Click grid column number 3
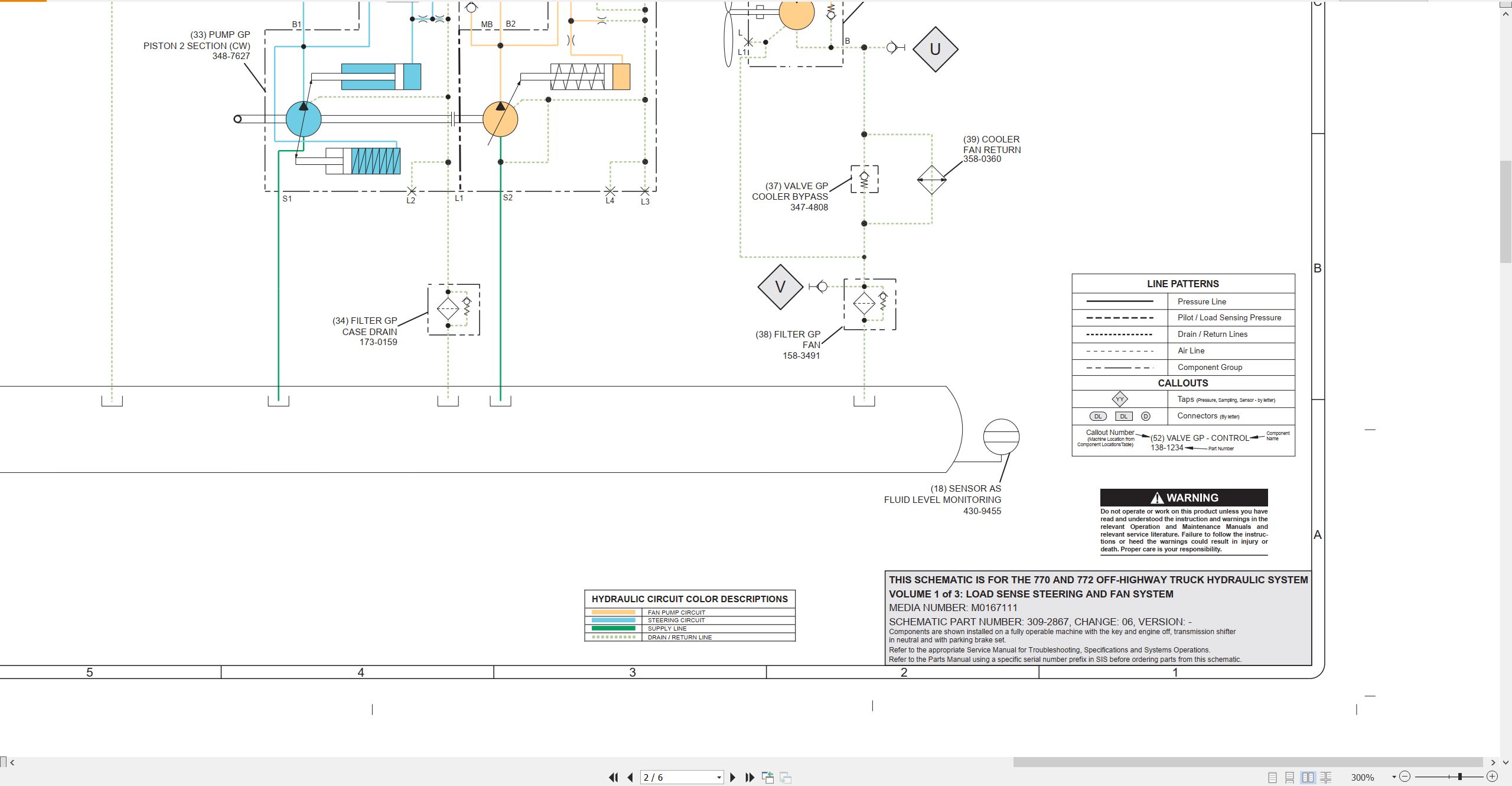 coord(633,673)
